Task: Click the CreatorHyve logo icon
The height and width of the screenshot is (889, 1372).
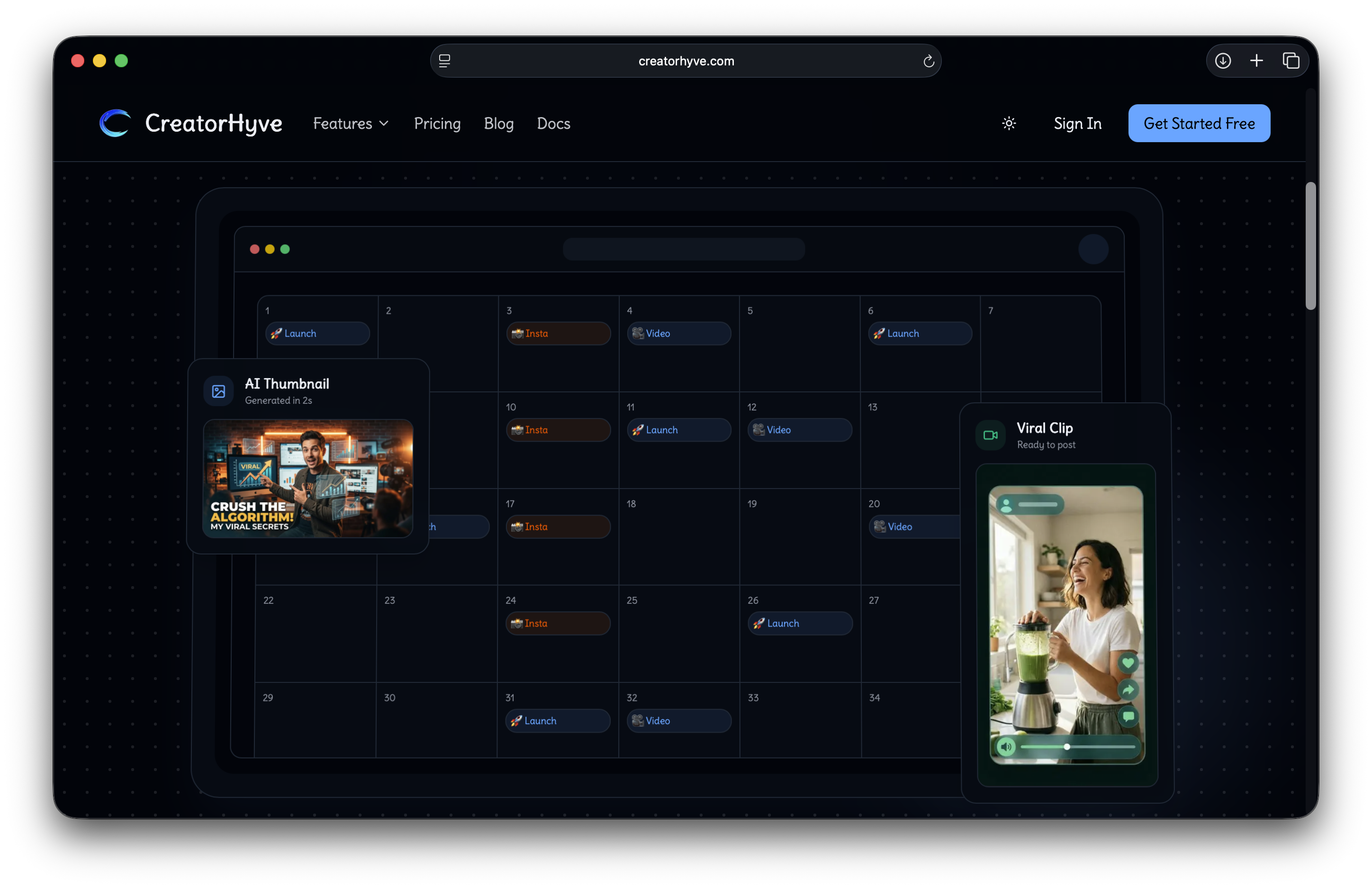Action: coord(115,123)
